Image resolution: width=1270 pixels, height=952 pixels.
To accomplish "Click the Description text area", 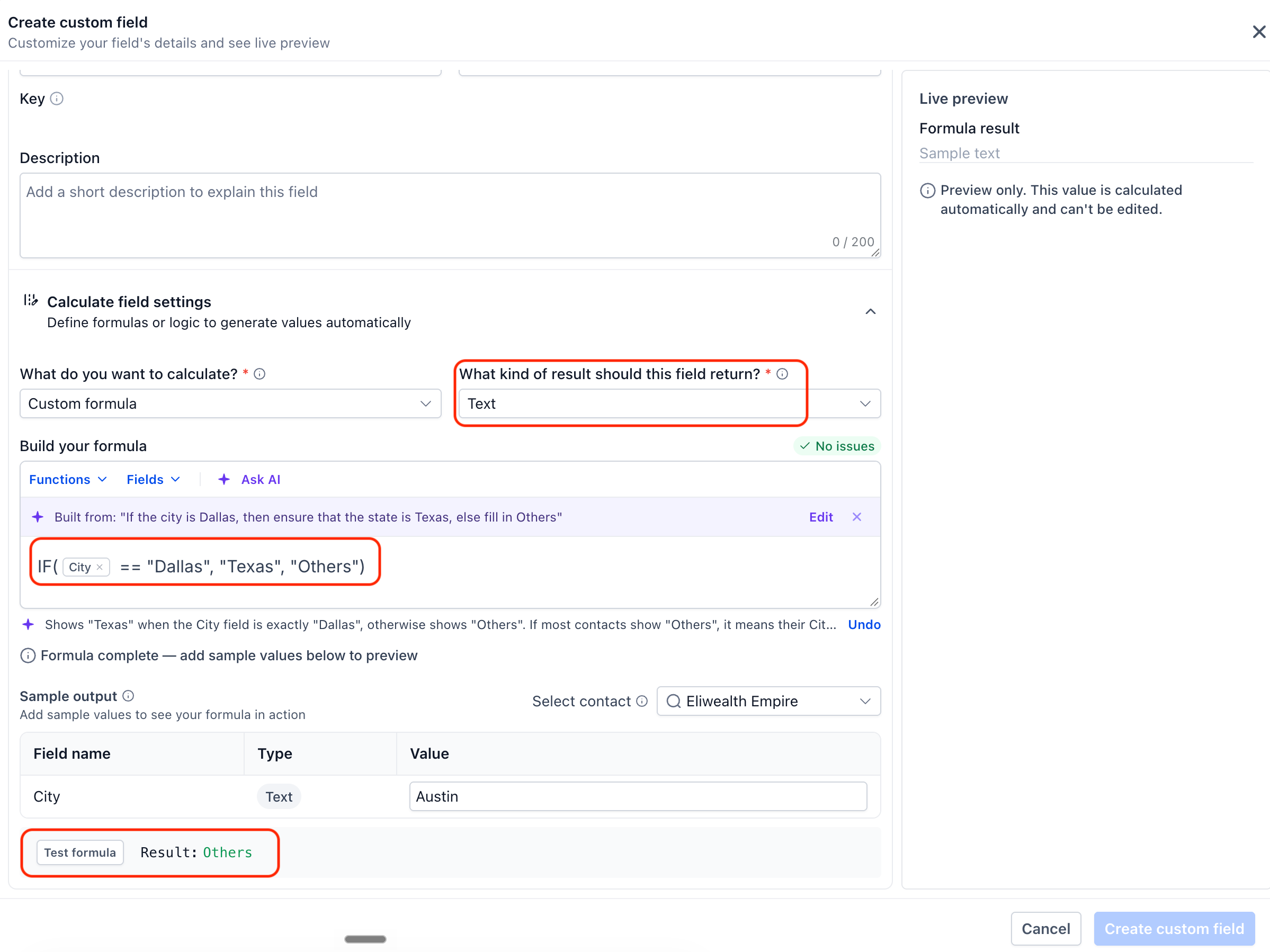I will 450,216.
